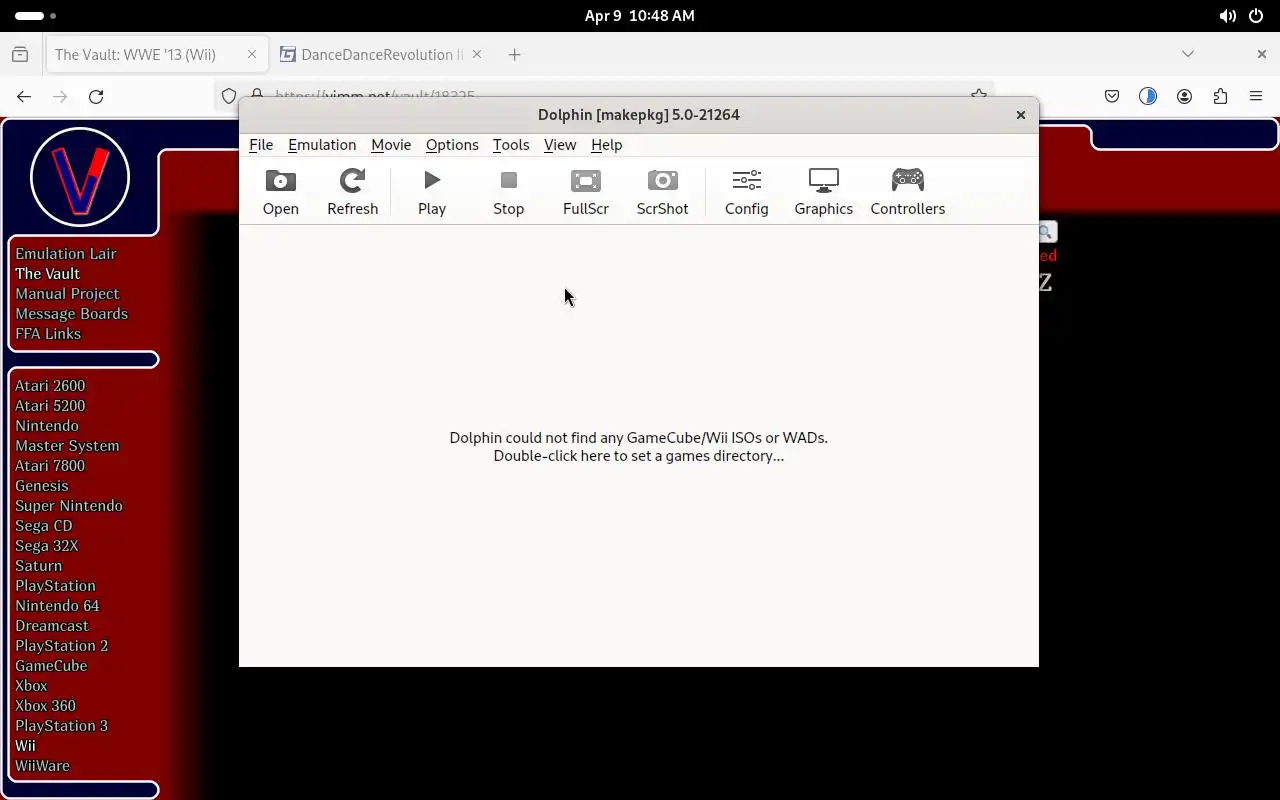Viewport: 1280px width, 800px height.
Task: Close the browser window
Action: 1261,54
